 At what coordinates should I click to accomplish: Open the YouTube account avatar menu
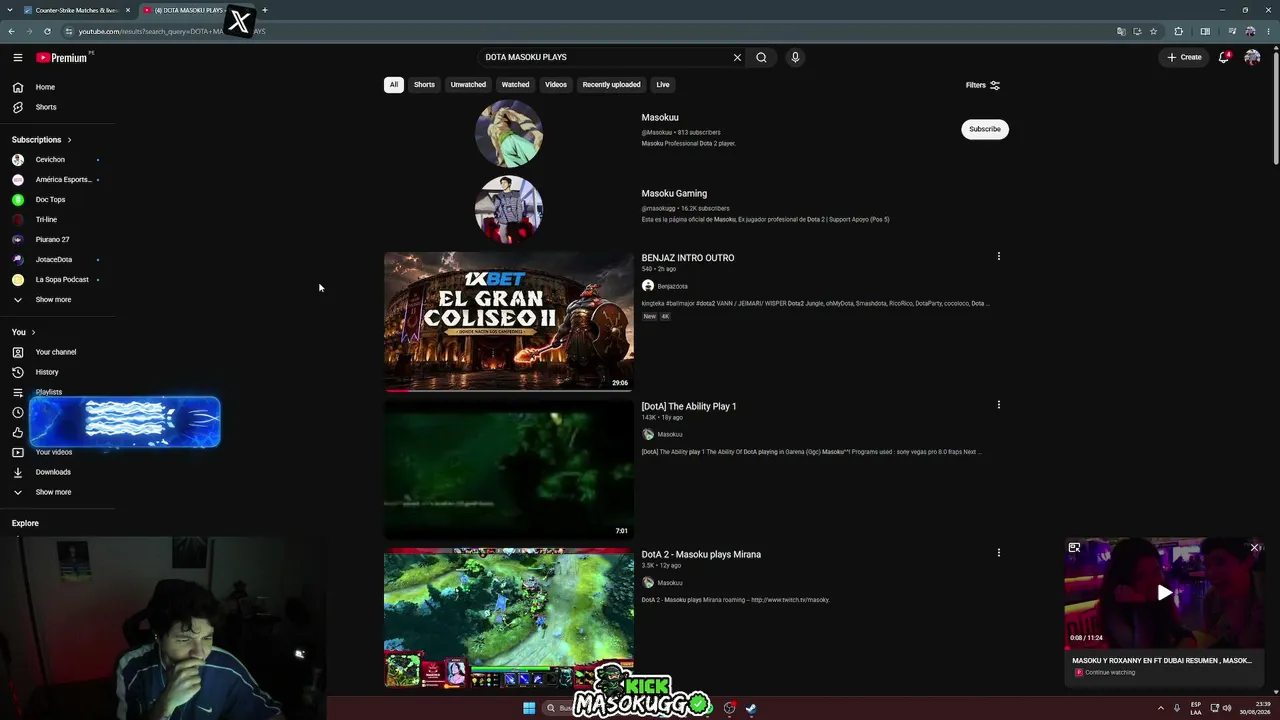[x=1252, y=57]
